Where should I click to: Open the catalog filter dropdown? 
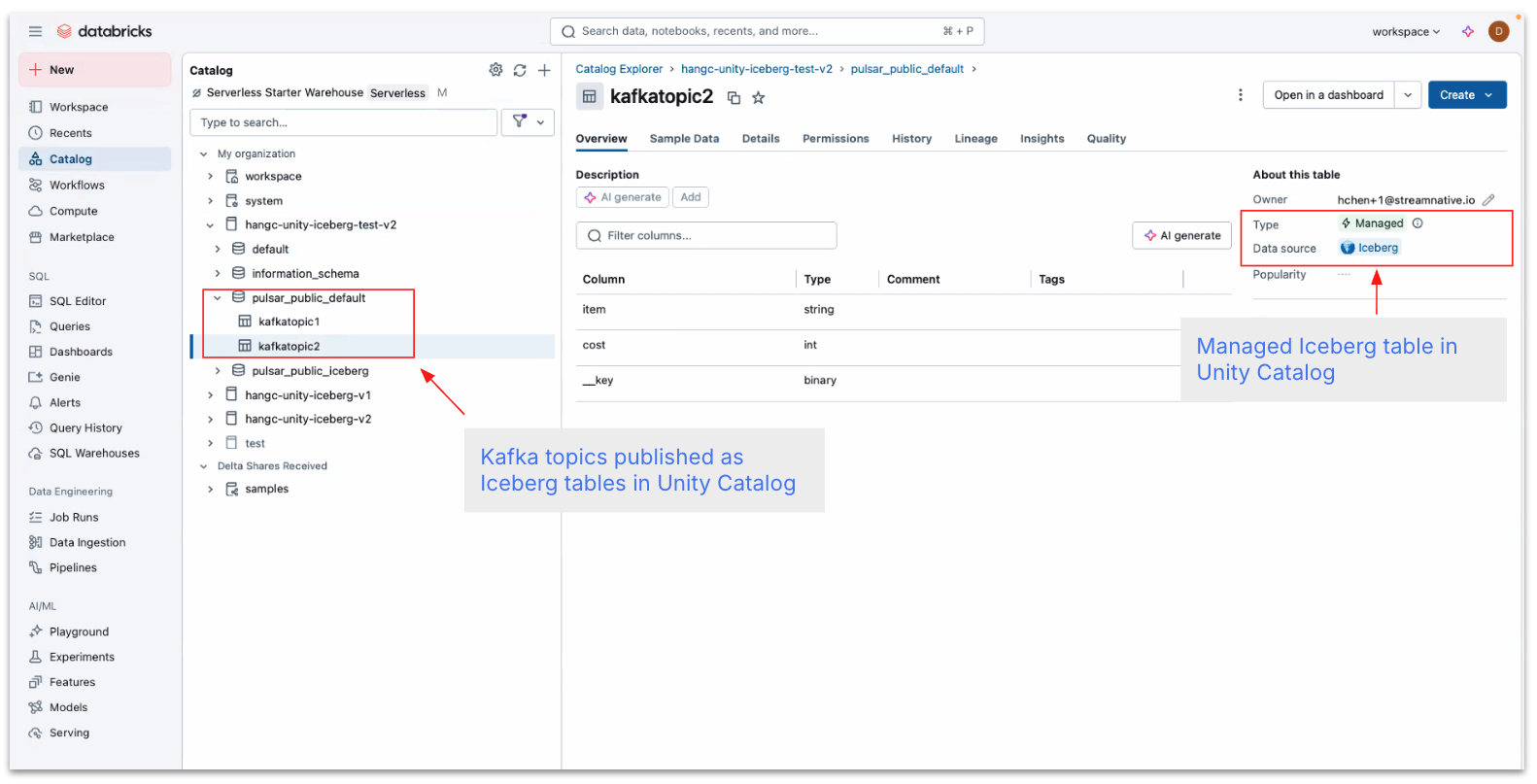pos(529,122)
